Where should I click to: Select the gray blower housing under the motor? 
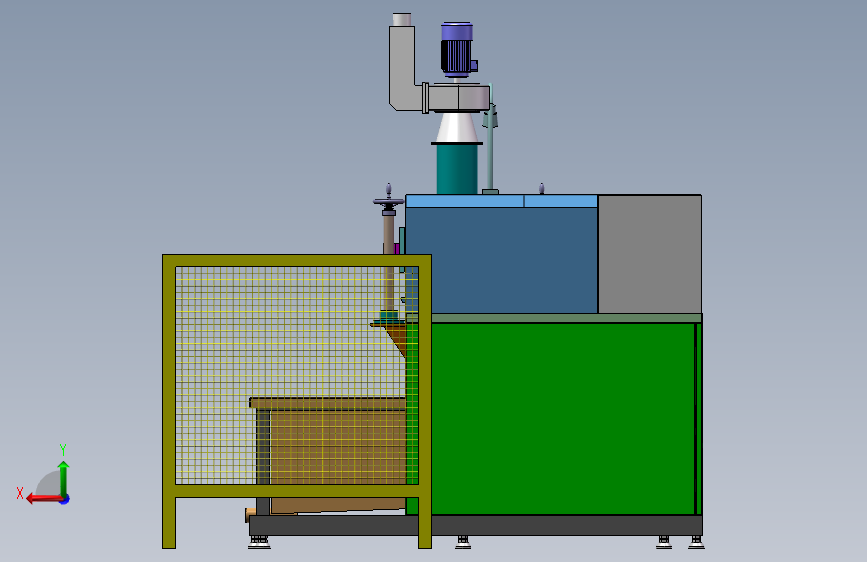457,97
